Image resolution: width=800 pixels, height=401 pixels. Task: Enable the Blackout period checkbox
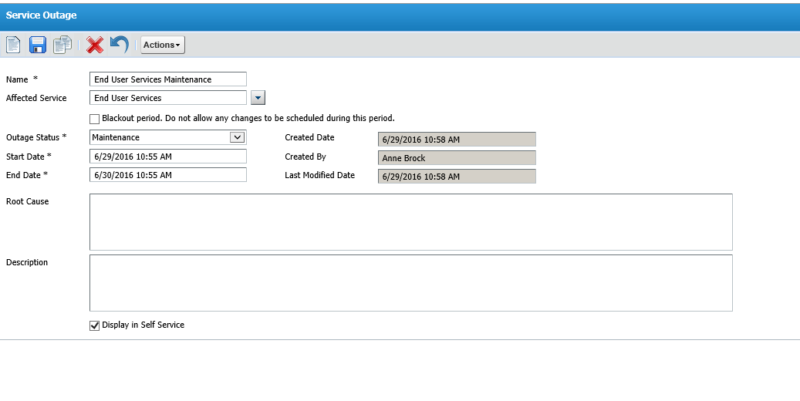click(95, 118)
